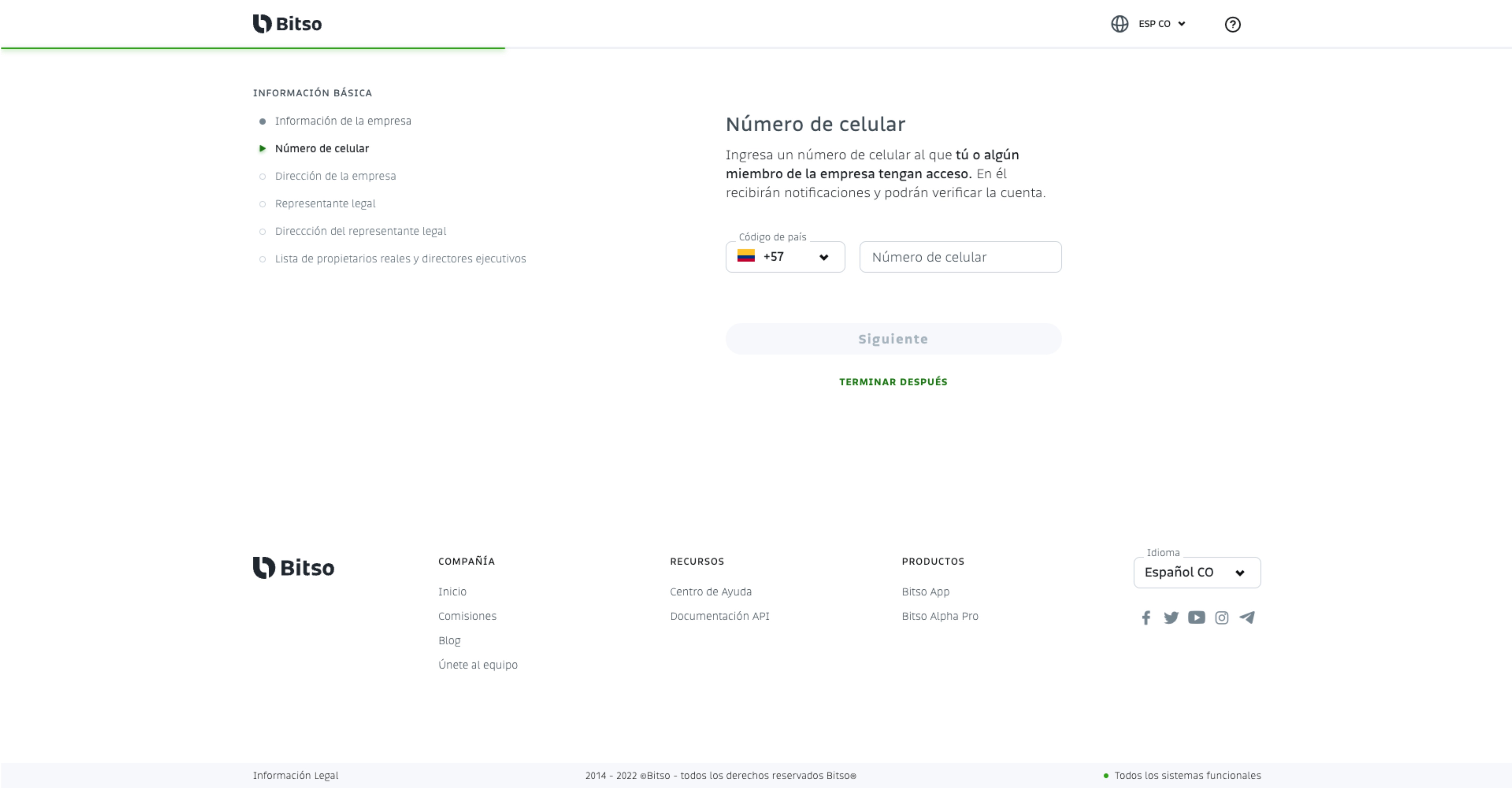The width and height of the screenshot is (1512, 788).
Task: Open Bitso YouTube icon
Action: [x=1196, y=617]
